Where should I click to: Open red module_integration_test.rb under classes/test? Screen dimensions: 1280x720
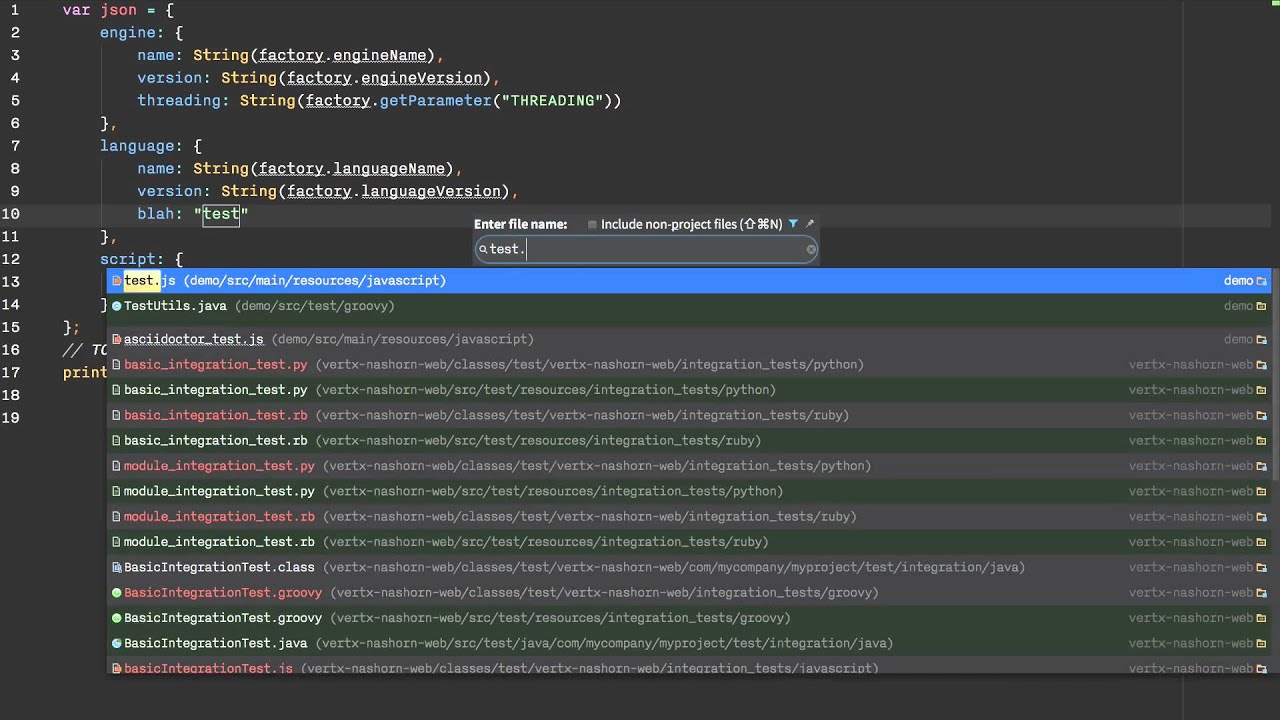(689, 517)
